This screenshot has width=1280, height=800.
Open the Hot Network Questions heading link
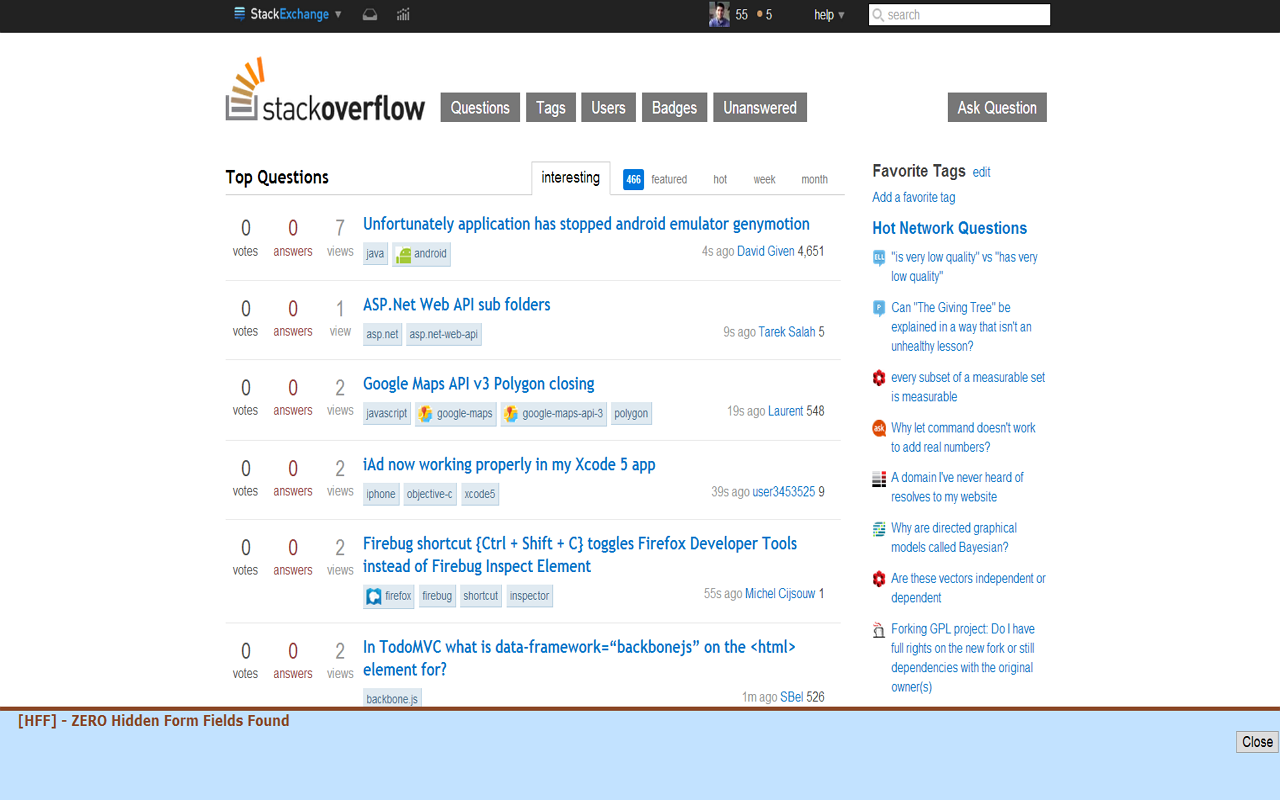(950, 228)
